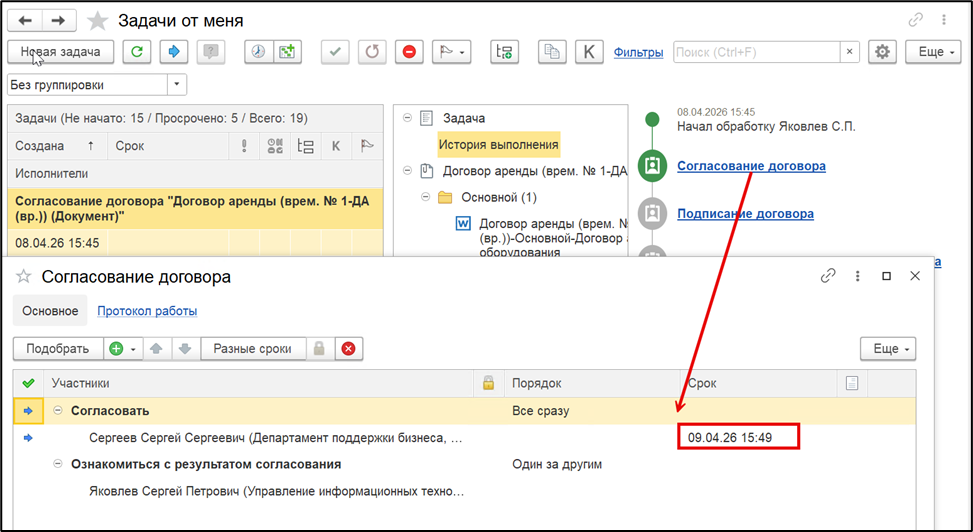
Task: Click the green plus sheet toolbar icon
Action: (287, 52)
